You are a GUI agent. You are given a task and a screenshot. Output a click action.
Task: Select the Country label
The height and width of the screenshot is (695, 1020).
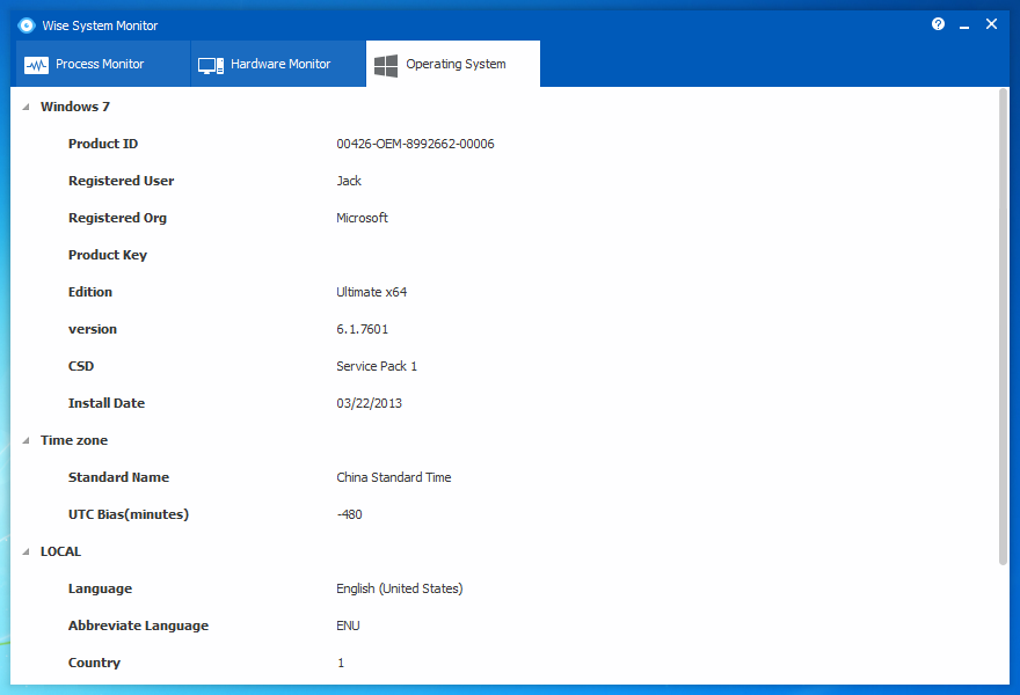(94, 663)
